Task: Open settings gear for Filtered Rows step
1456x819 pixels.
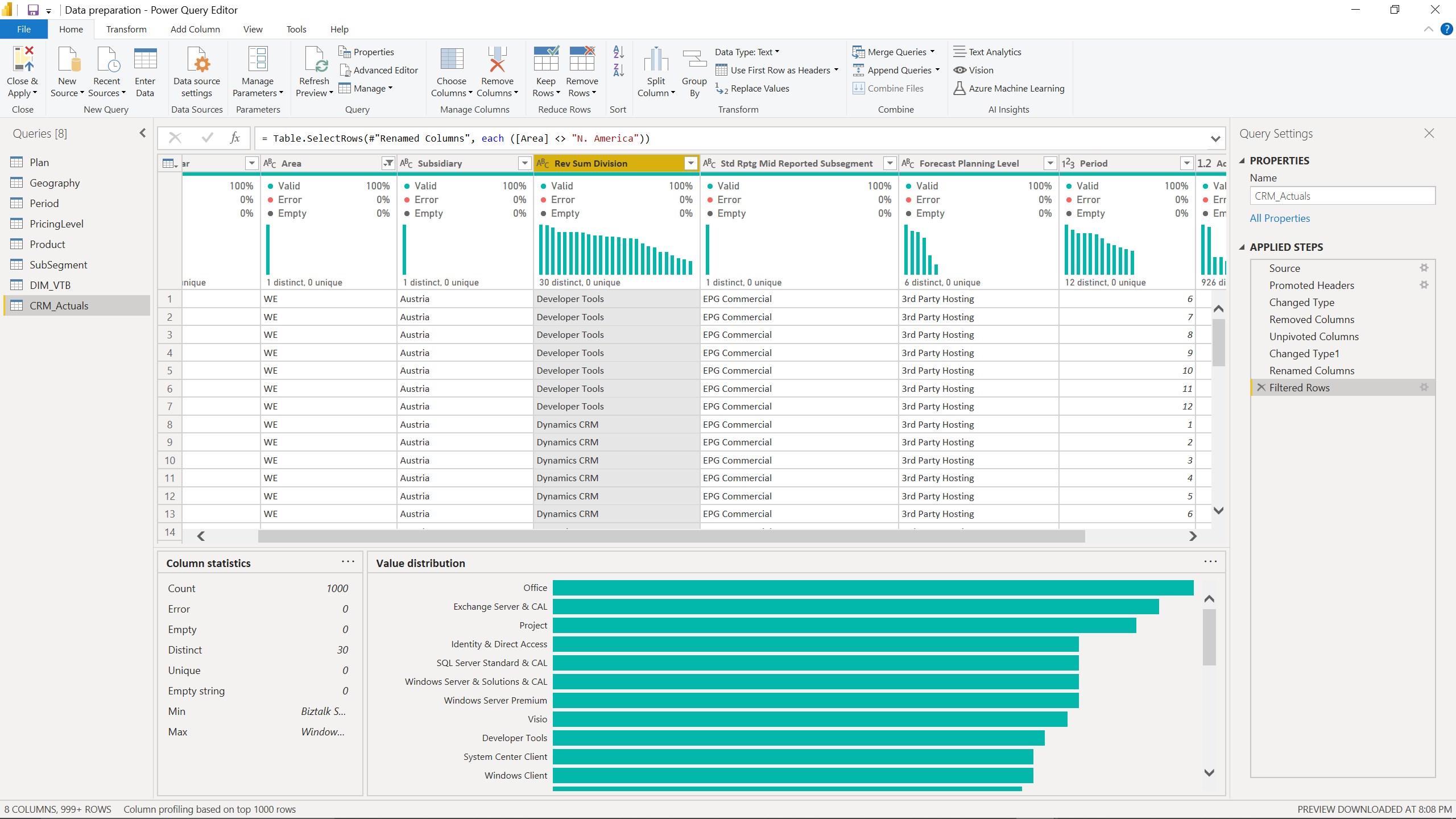Action: click(x=1425, y=387)
